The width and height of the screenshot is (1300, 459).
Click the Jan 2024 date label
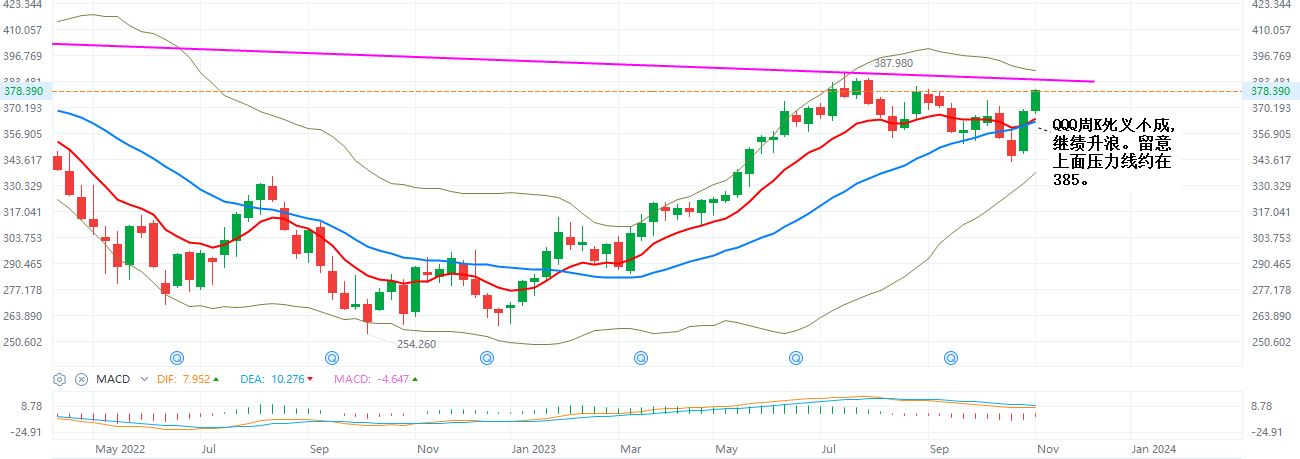(x=1154, y=450)
